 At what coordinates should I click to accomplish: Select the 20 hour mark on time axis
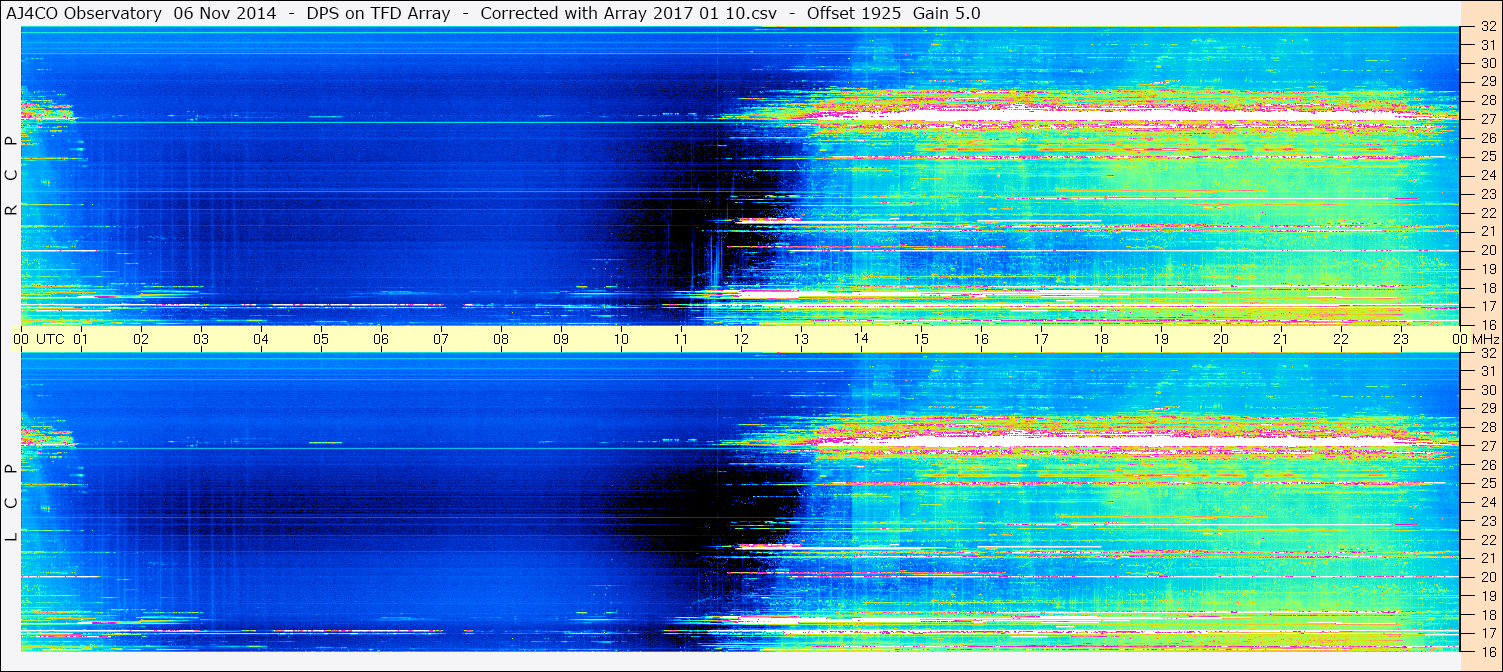[1221, 339]
